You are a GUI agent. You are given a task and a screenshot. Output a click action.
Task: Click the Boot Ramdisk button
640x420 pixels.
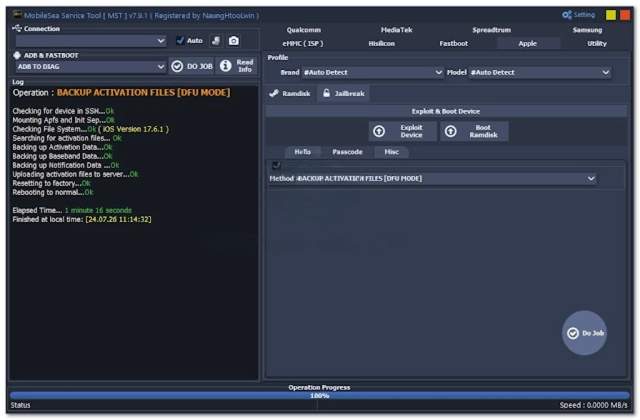pyautogui.click(x=474, y=131)
